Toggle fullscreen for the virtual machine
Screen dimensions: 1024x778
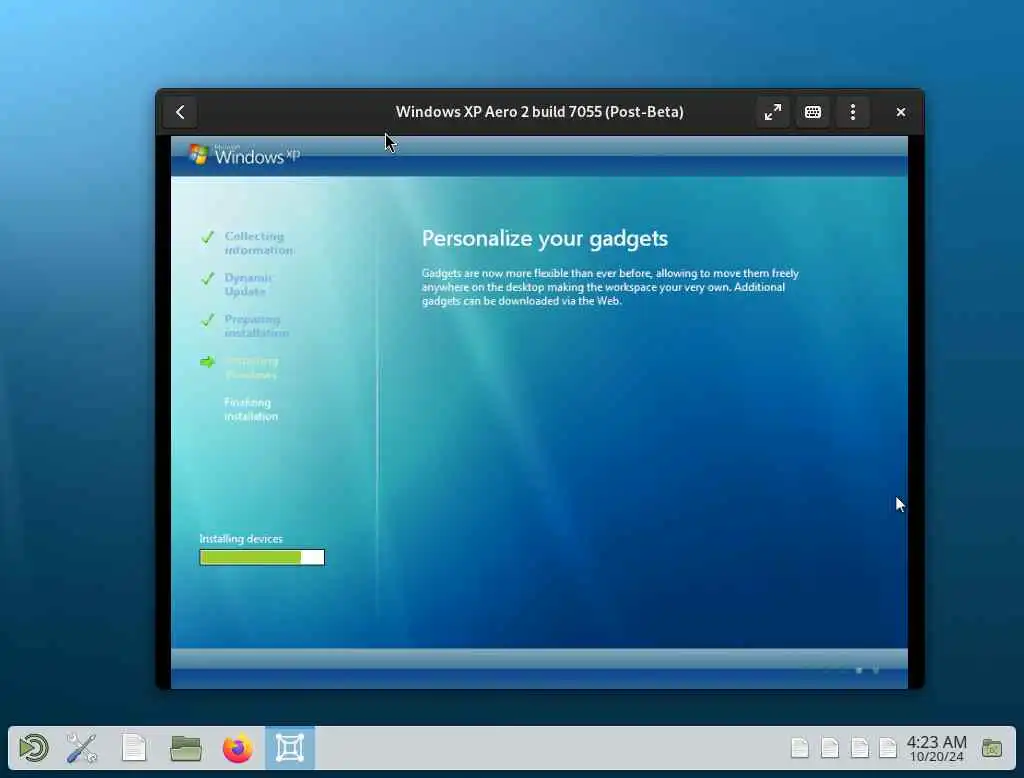773,112
